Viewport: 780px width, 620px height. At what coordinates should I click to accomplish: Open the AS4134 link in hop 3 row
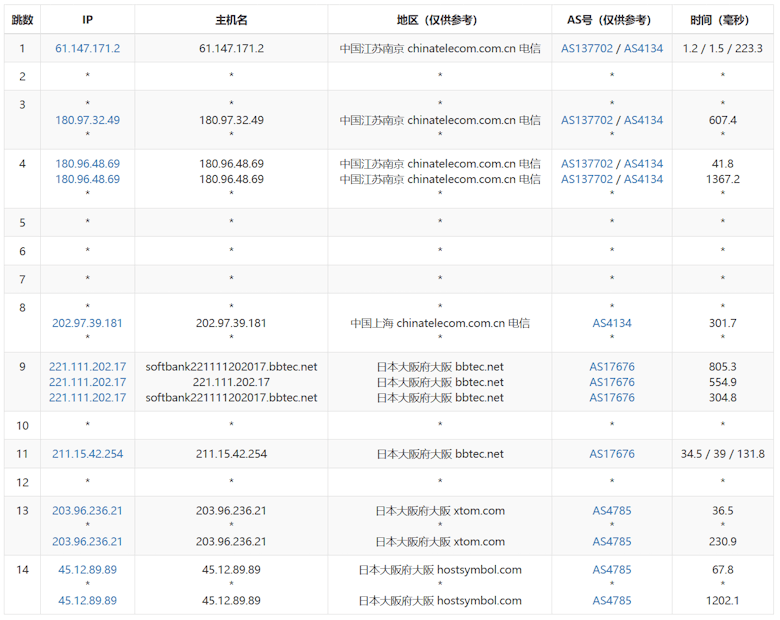[643, 120]
